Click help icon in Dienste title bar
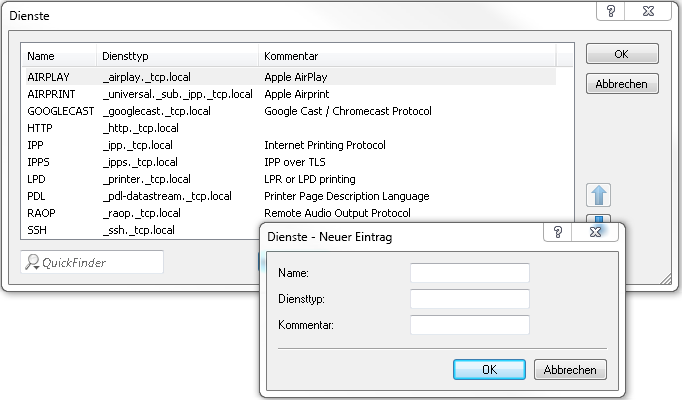 coord(612,10)
